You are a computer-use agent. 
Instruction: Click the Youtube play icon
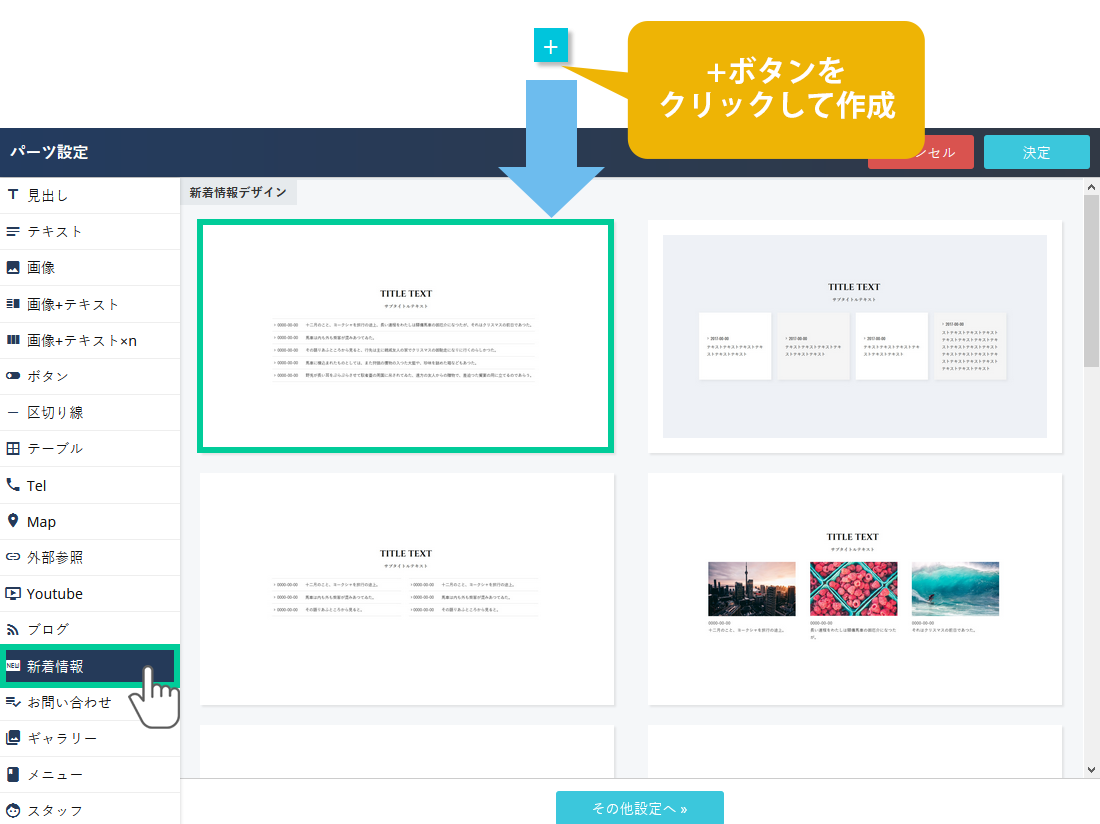pyautogui.click(x=13, y=594)
